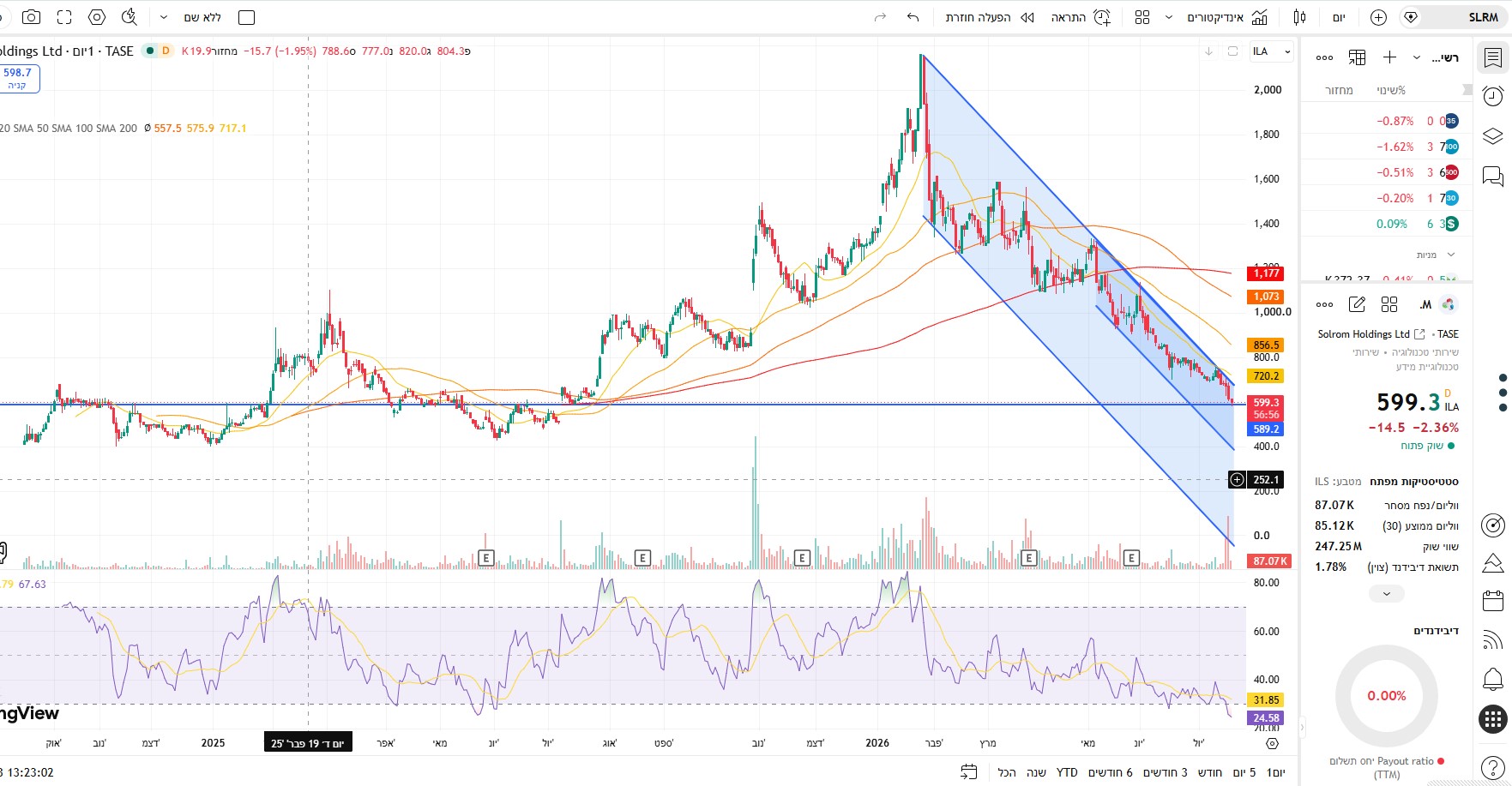Set time range to '1יום'
This screenshot has width=1512, height=786.
pyautogui.click(x=1275, y=772)
